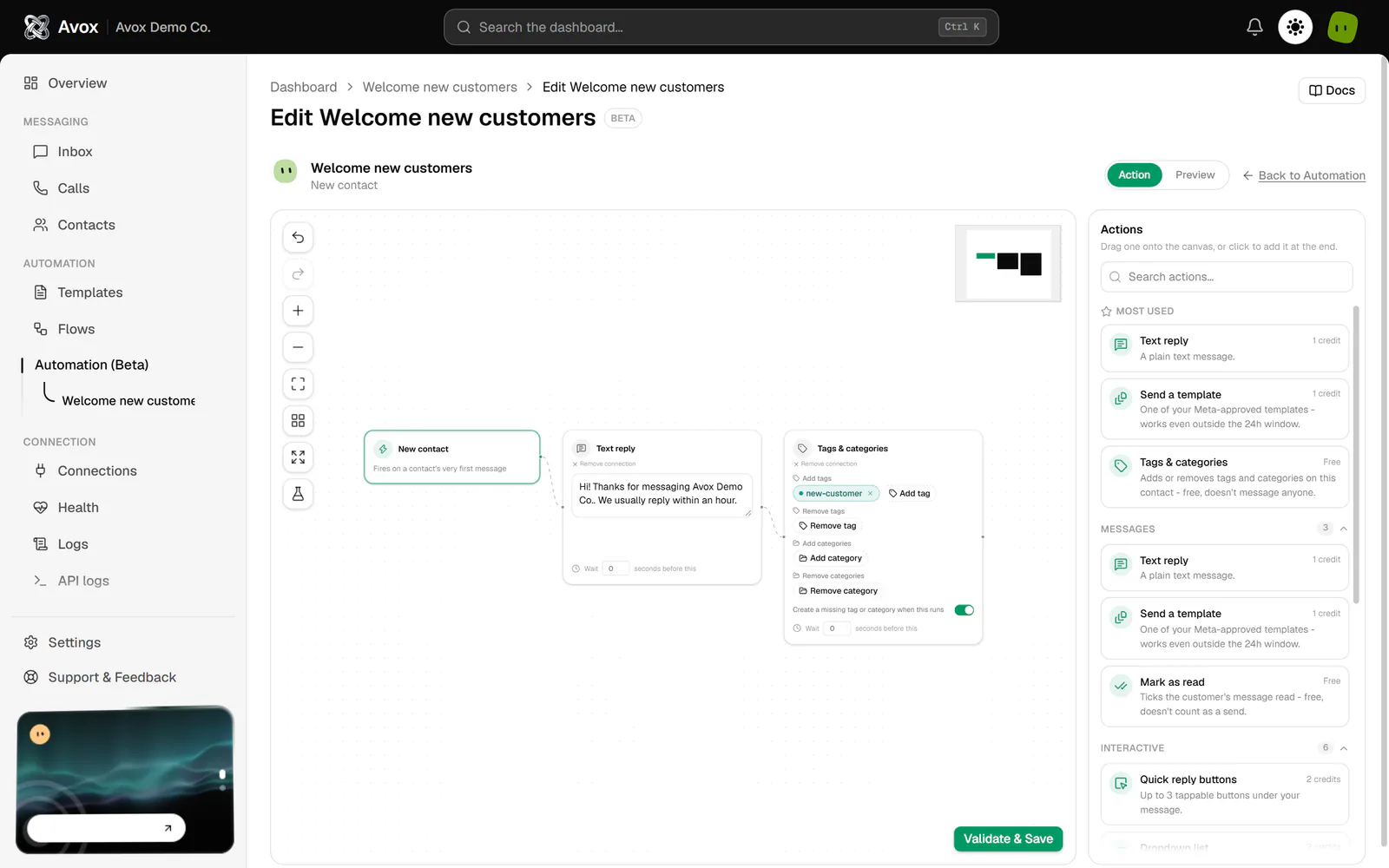
Task: Click Remove category in Tags node
Action: (x=838, y=591)
